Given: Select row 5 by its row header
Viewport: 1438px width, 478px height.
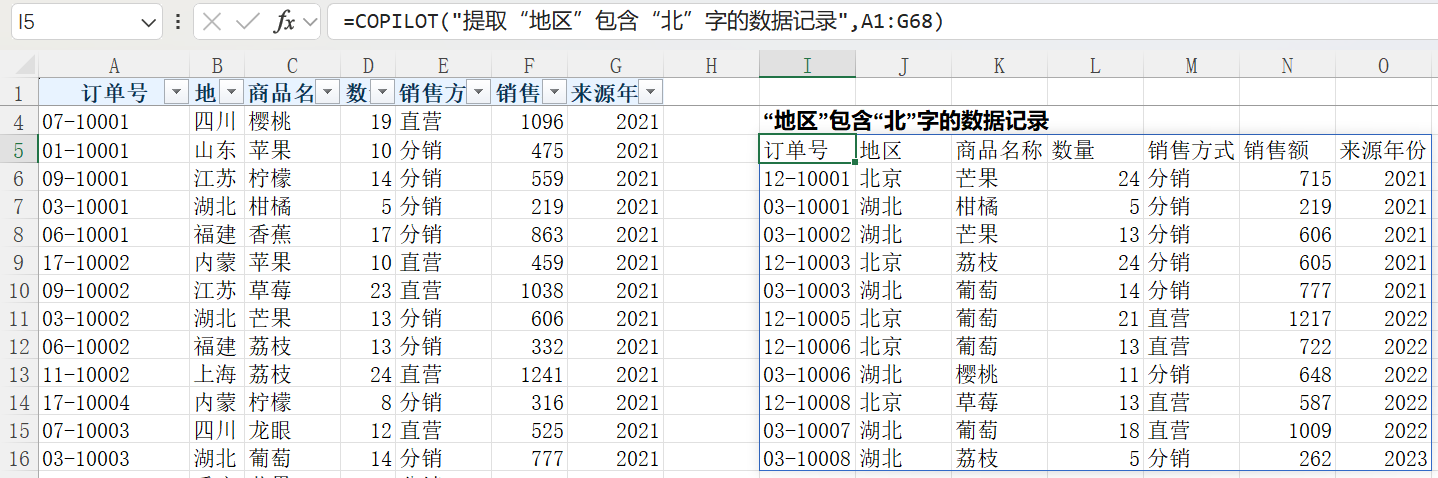Looking at the screenshot, I should click(x=18, y=150).
